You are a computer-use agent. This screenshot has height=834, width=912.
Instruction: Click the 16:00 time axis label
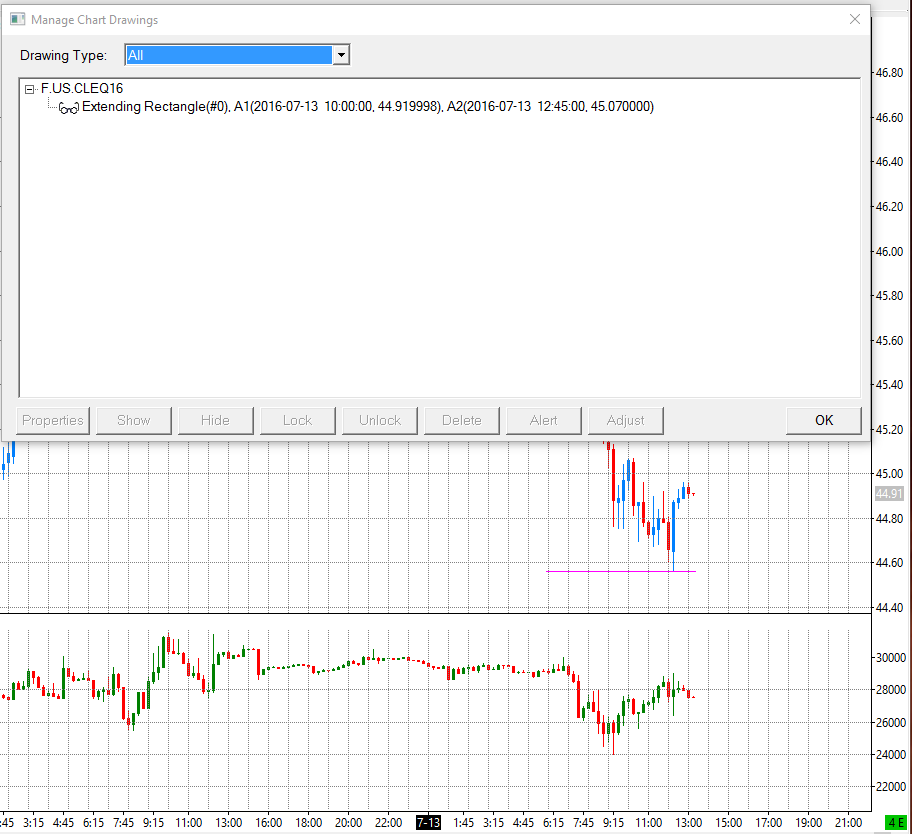(269, 823)
